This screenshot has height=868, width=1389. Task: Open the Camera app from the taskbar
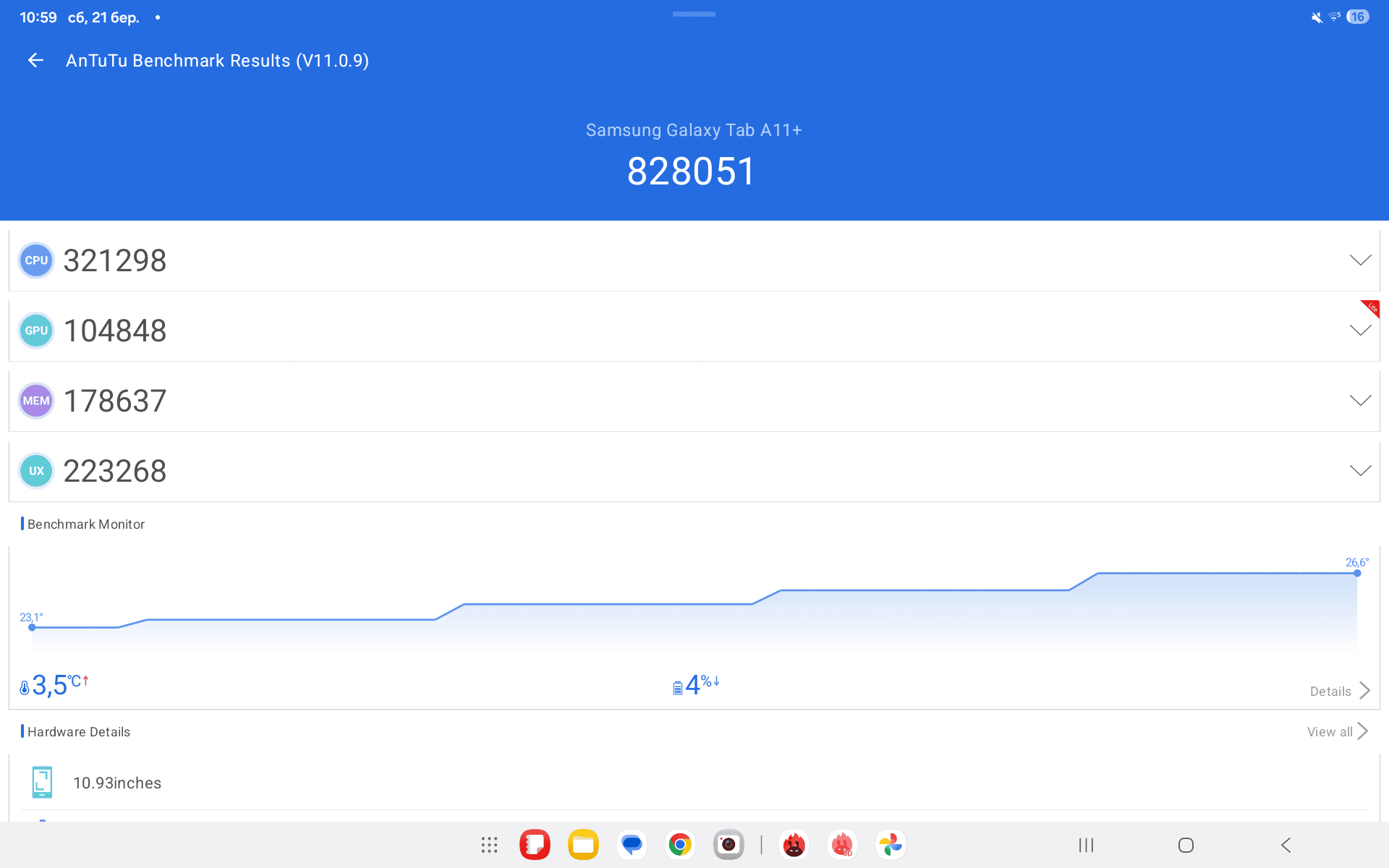(x=729, y=845)
